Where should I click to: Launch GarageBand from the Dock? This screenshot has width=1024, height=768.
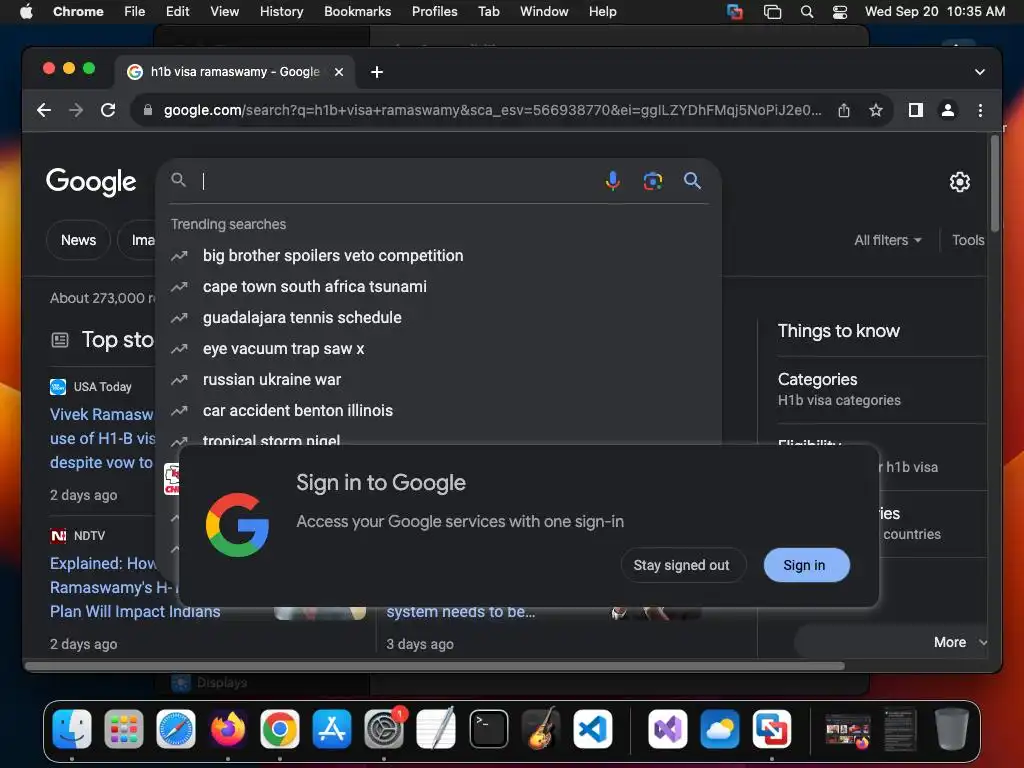(x=541, y=729)
